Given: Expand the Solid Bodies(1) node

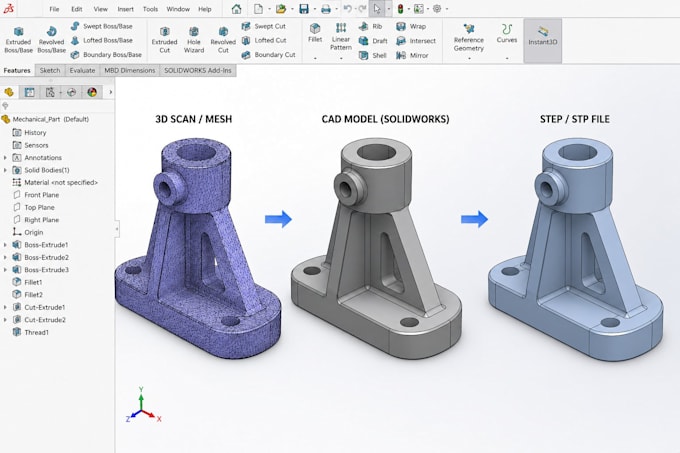Looking at the screenshot, I should [5, 170].
